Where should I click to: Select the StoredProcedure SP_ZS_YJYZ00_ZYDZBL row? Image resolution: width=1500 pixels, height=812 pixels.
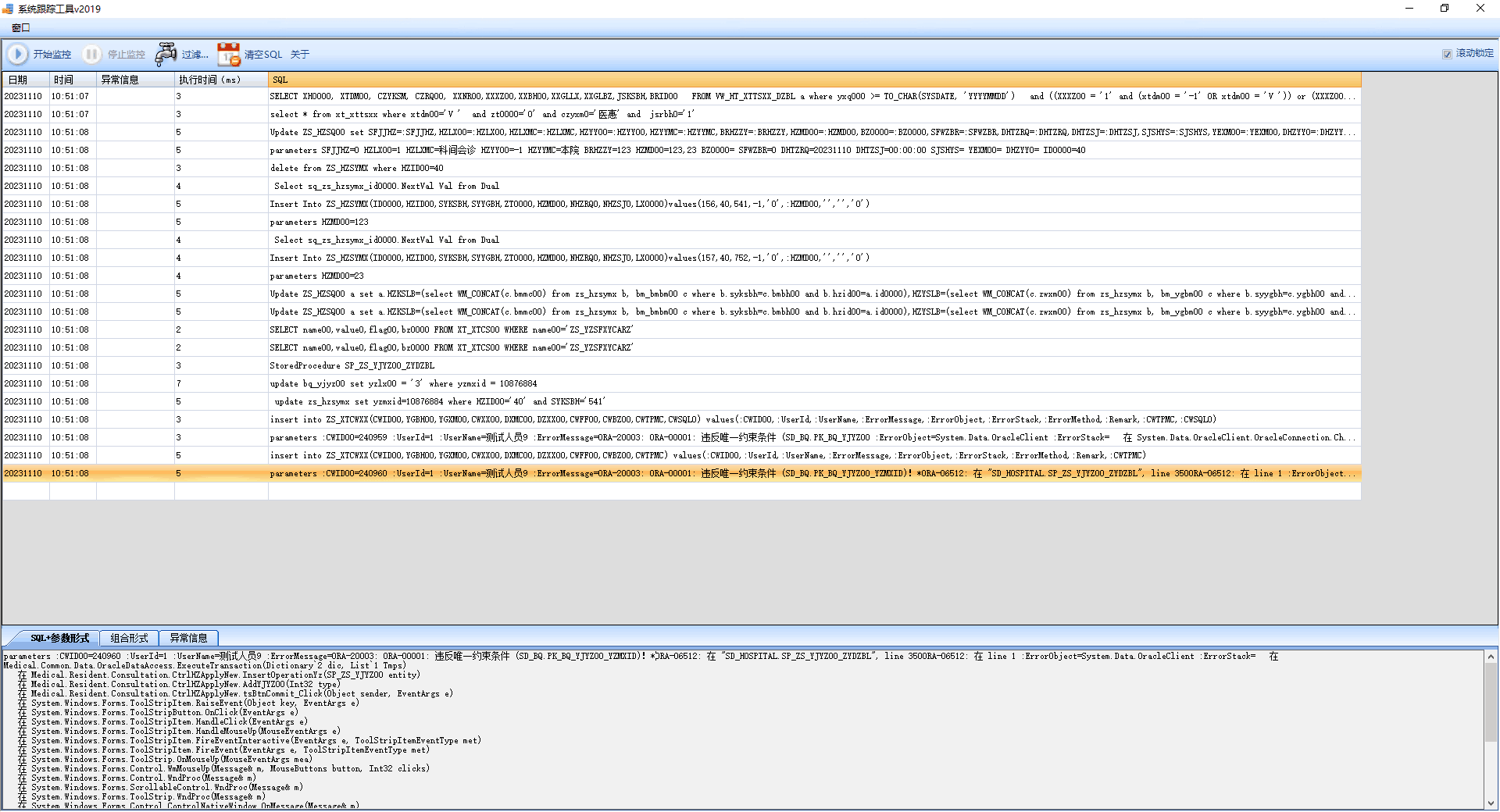point(681,365)
